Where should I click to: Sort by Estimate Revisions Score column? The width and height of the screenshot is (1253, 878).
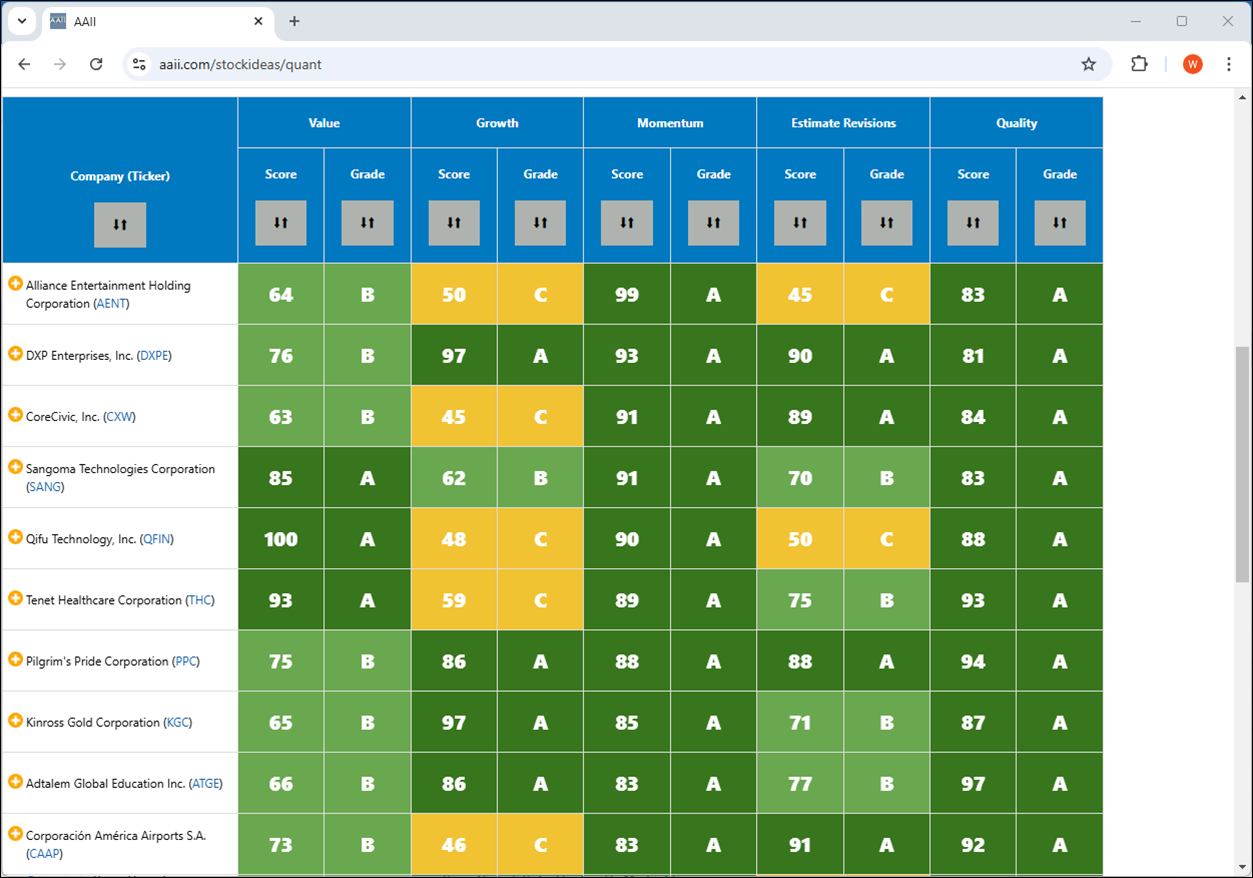(800, 223)
